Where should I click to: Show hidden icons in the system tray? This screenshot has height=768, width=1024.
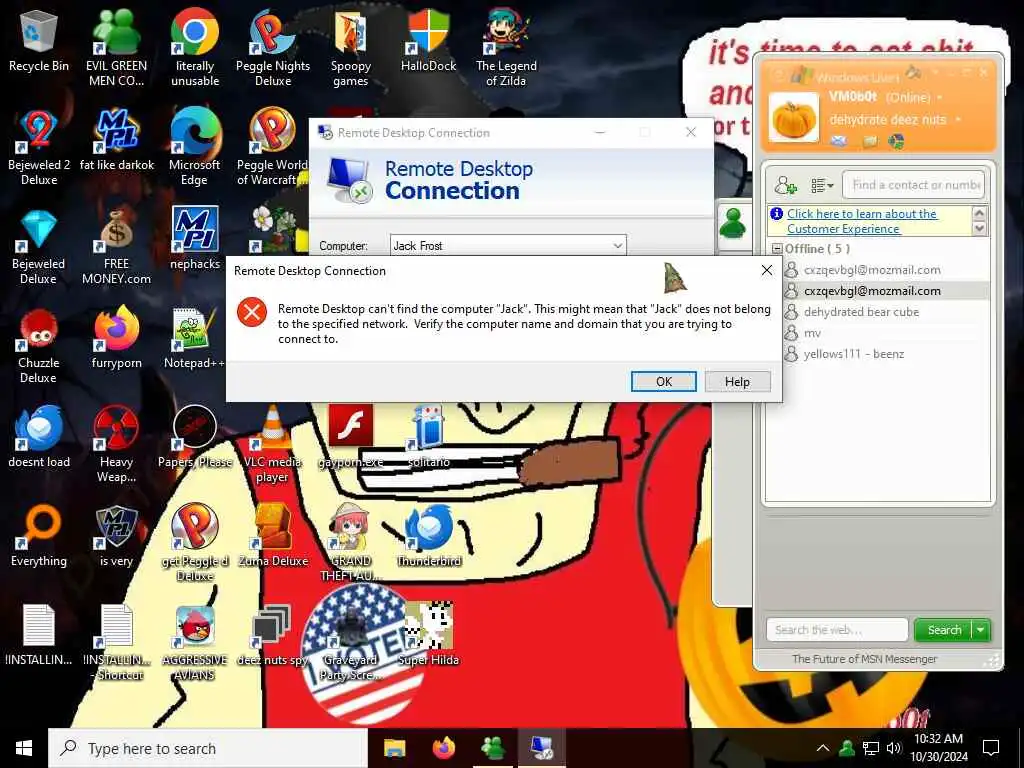coord(823,748)
